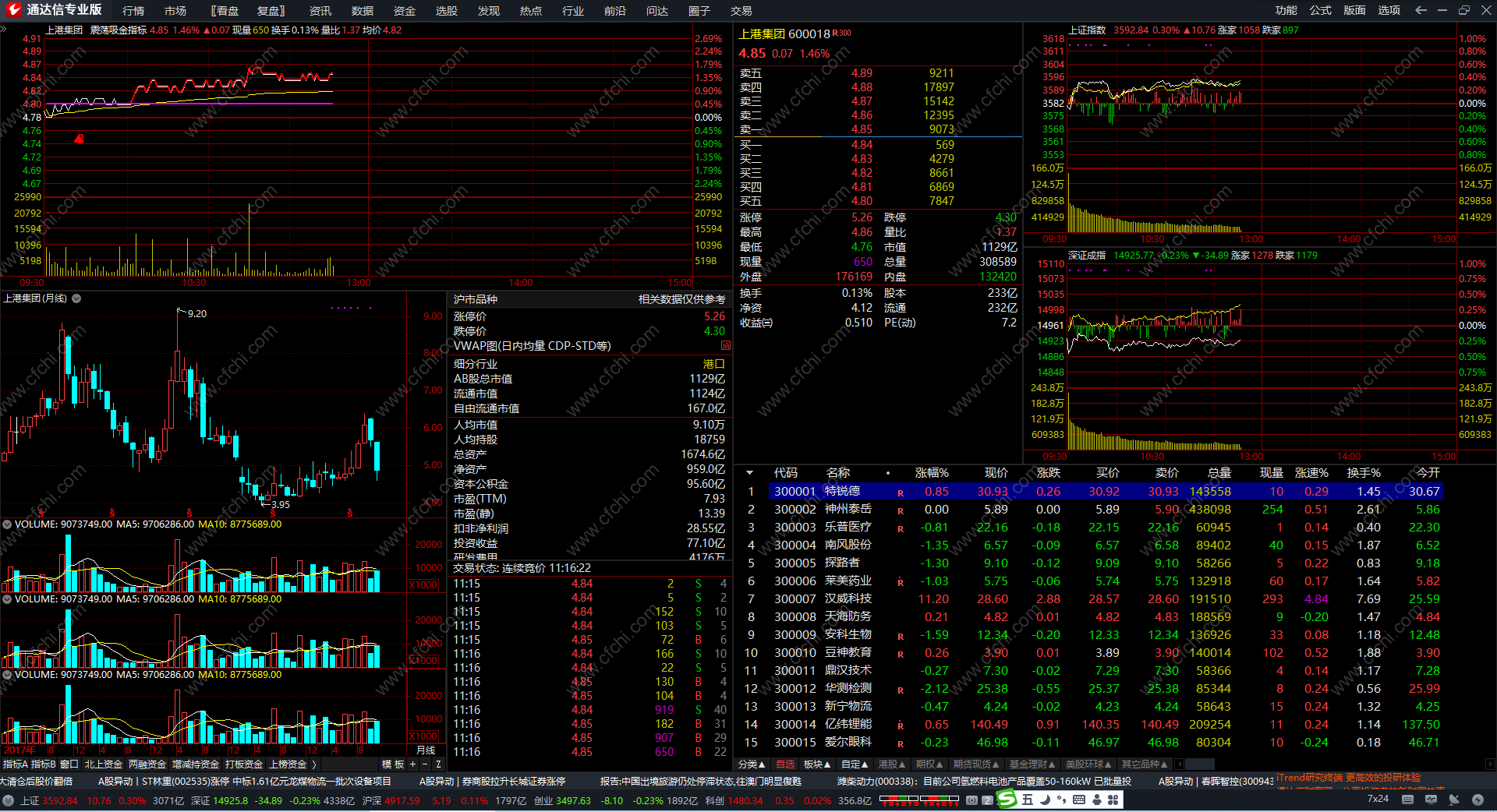This screenshot has height=812, width=1497.
Task: Click the 相关数据仅供参考 link
Action: point(682,299)
